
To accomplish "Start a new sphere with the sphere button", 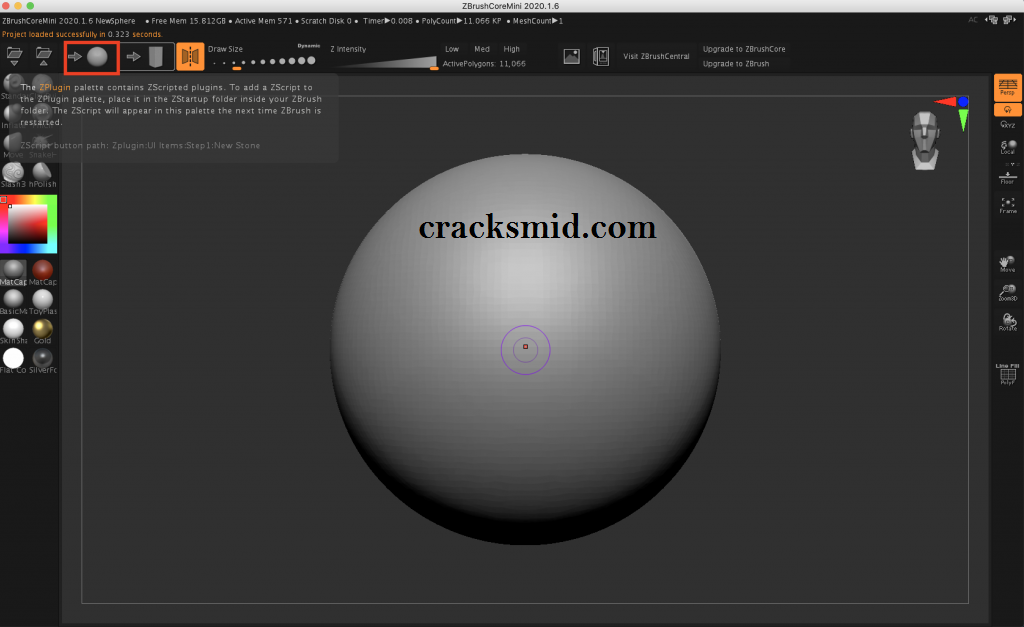I will pos(91,57).
